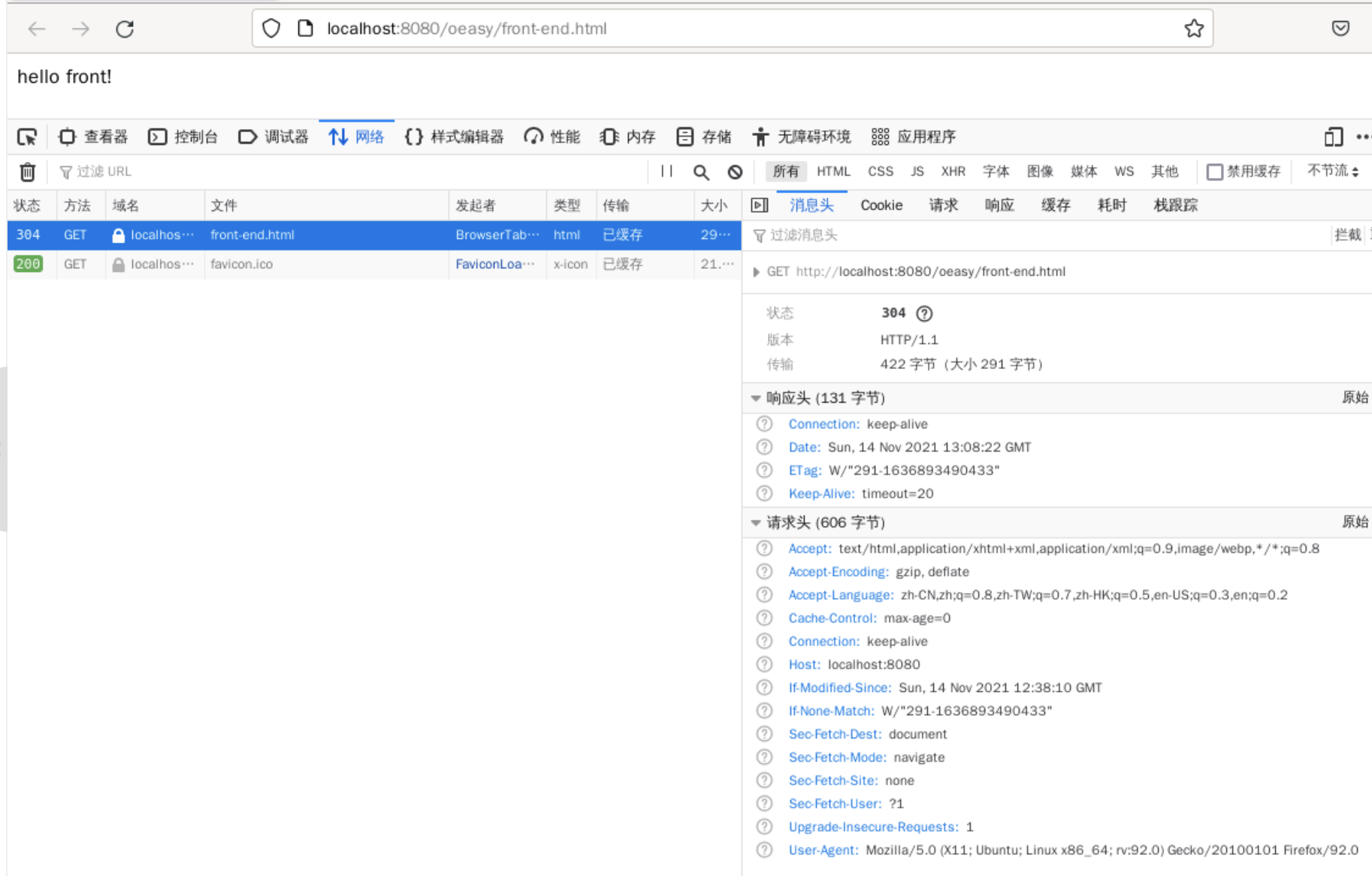Bookmark this page with the star
1372x876 pixels.
point(1194,29)
